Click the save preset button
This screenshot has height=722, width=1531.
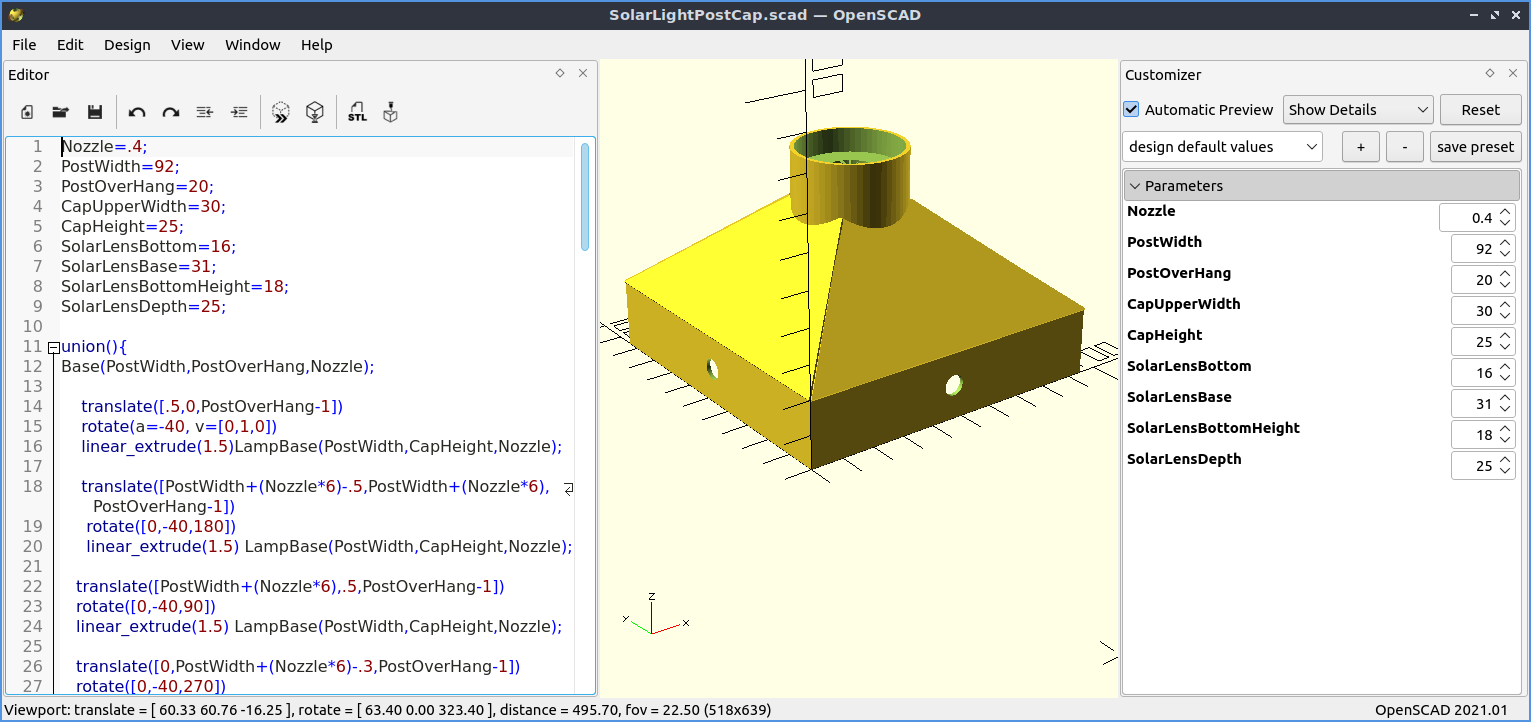[1475, 147]
